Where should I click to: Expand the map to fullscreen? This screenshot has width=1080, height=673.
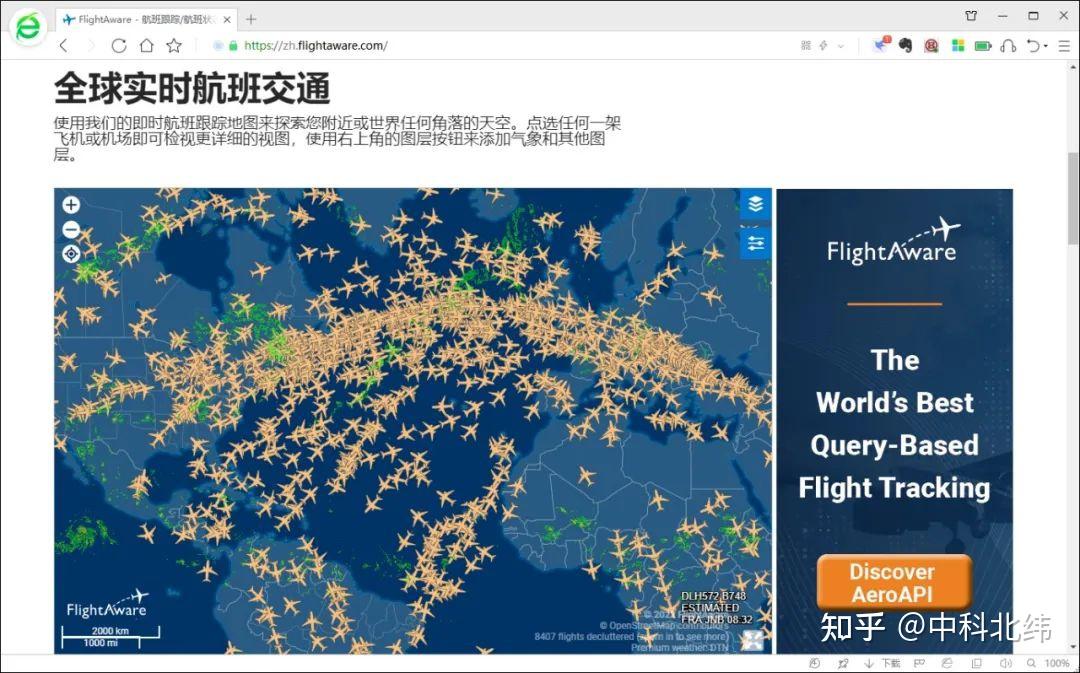tap(752, 641)
